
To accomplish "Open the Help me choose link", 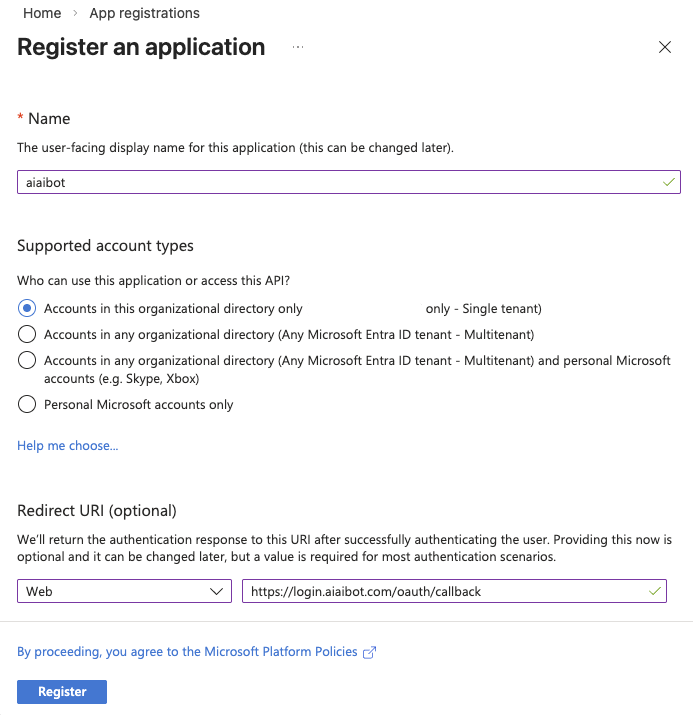I will 68,446.
